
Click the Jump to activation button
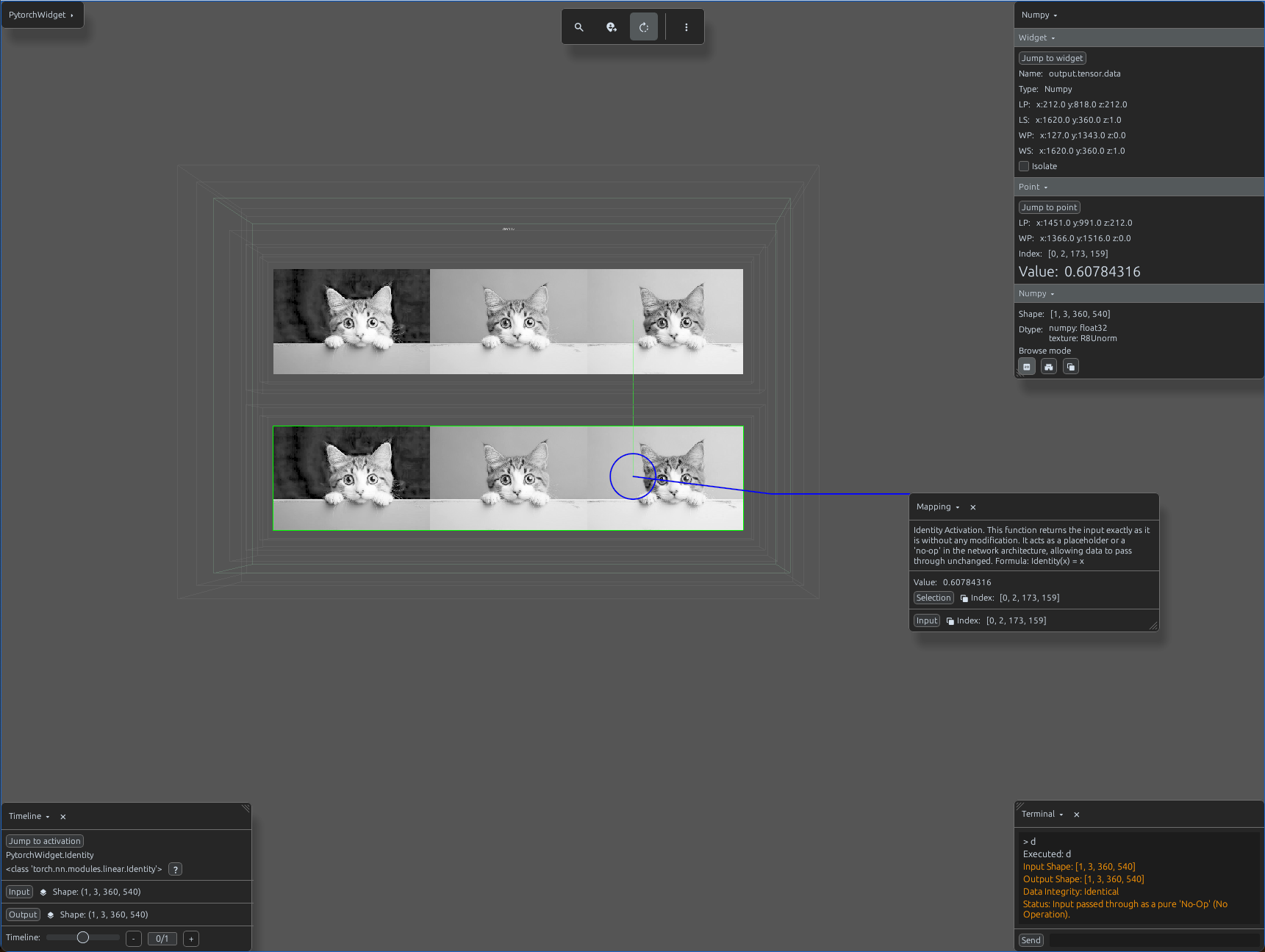pos(45,841)
